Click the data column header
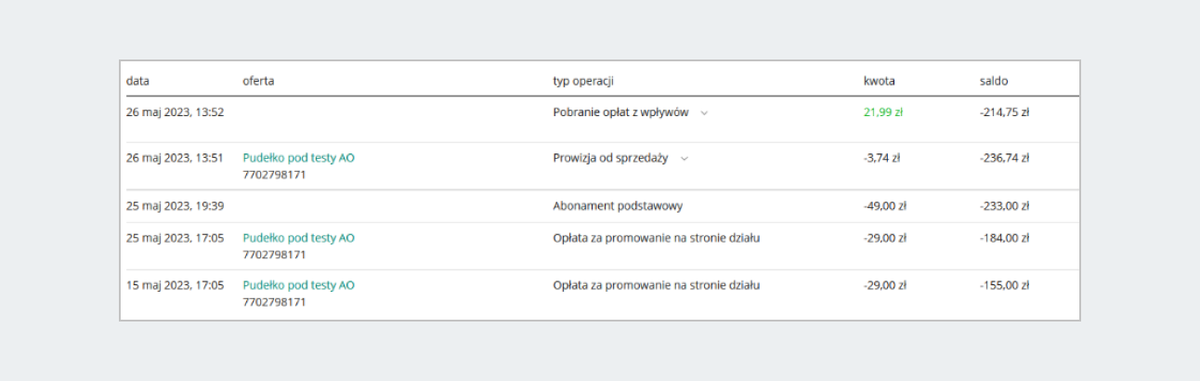The image size is (1200, 381). (x=137, y=80)
